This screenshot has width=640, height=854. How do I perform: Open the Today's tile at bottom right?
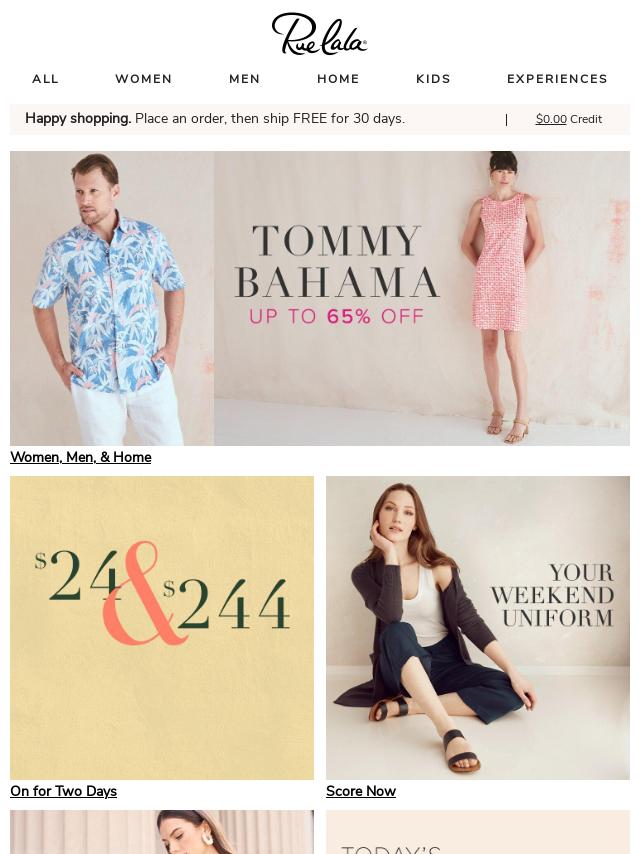(x=478, y=832)
